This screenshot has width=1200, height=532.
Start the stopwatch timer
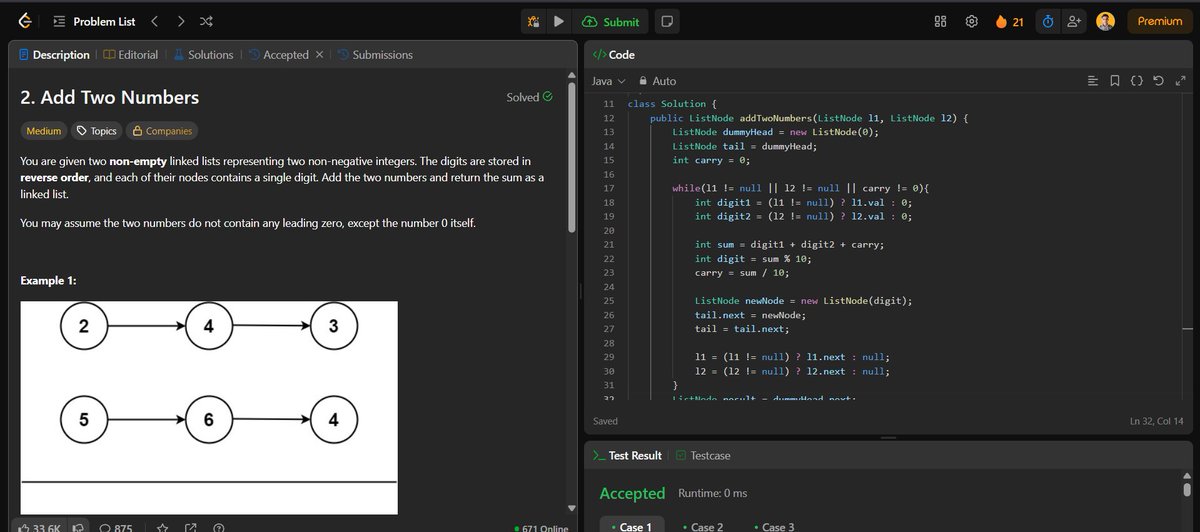pos(1048,21)
